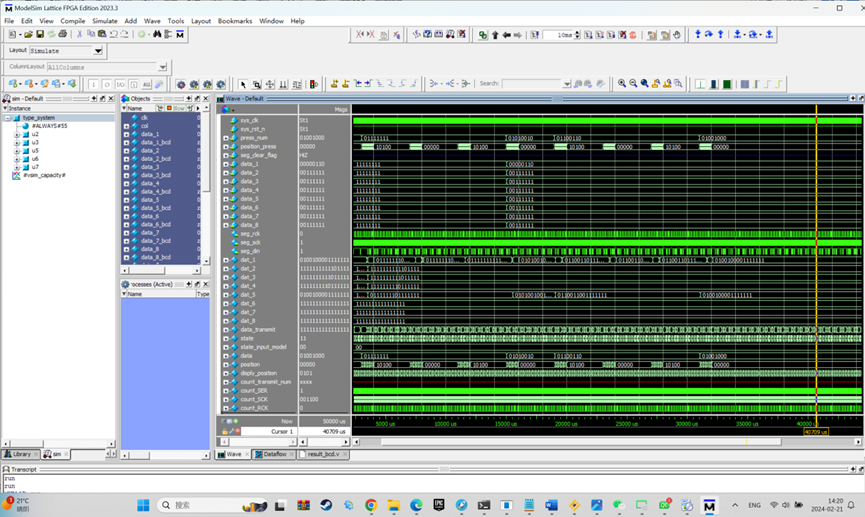Click the Zoom Out magnifier icon

(x=633, y=83)
